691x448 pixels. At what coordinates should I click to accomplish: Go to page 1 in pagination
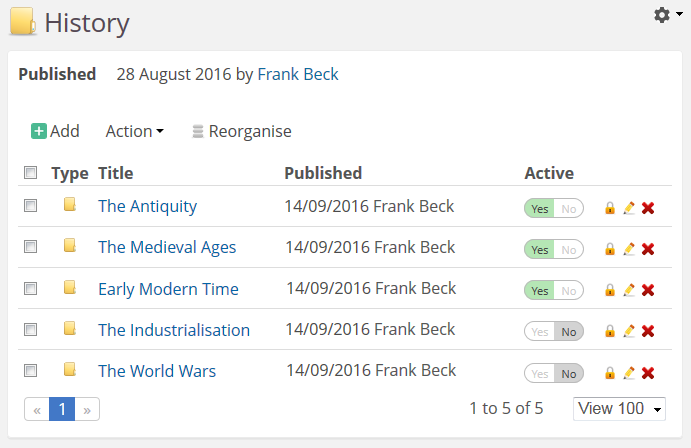[x=62, y=409]
